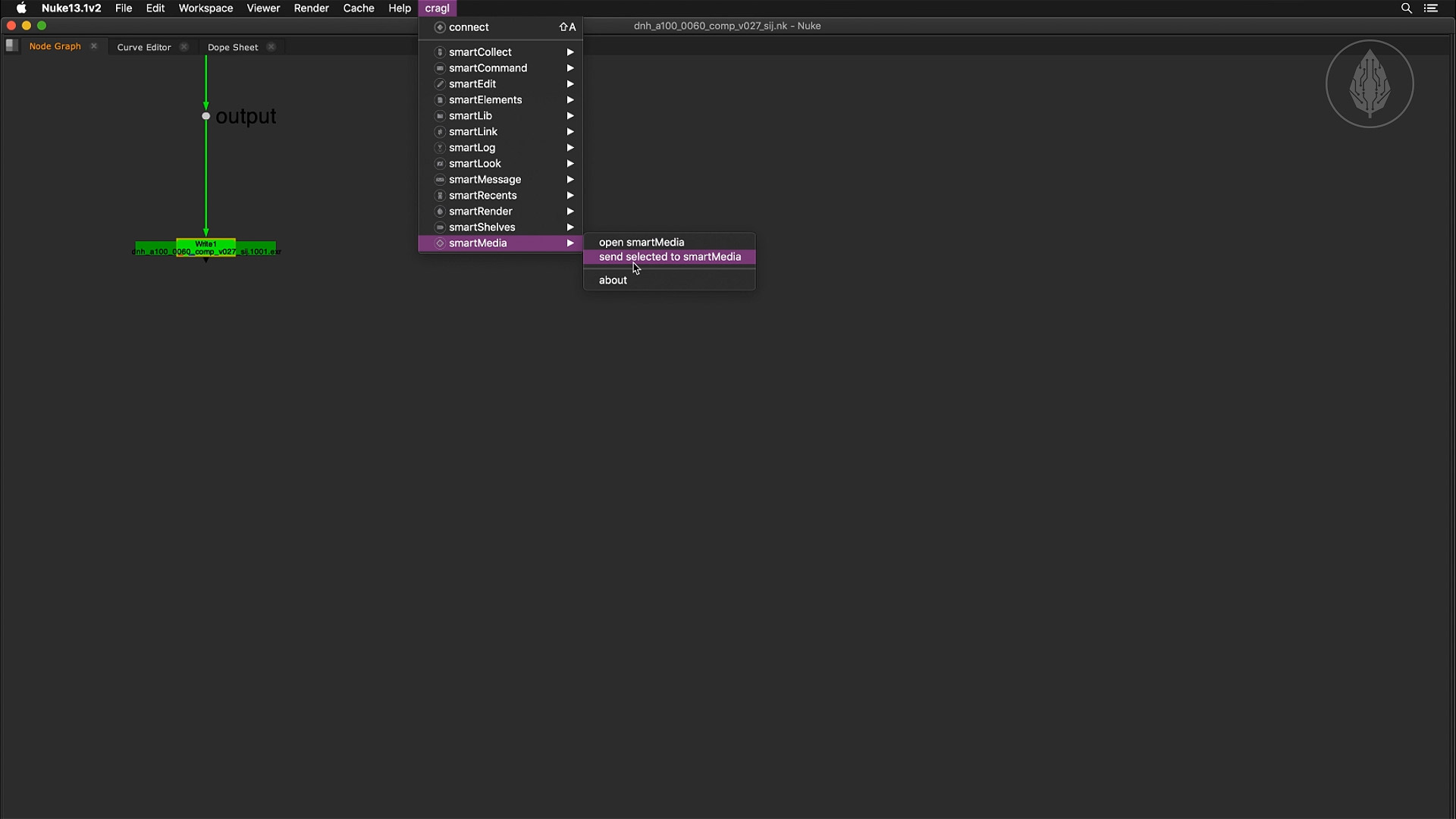The height and width of the screenshot is (819, 1456).
Task: Open Spotlight search icon
Action: coord(1407,8)
